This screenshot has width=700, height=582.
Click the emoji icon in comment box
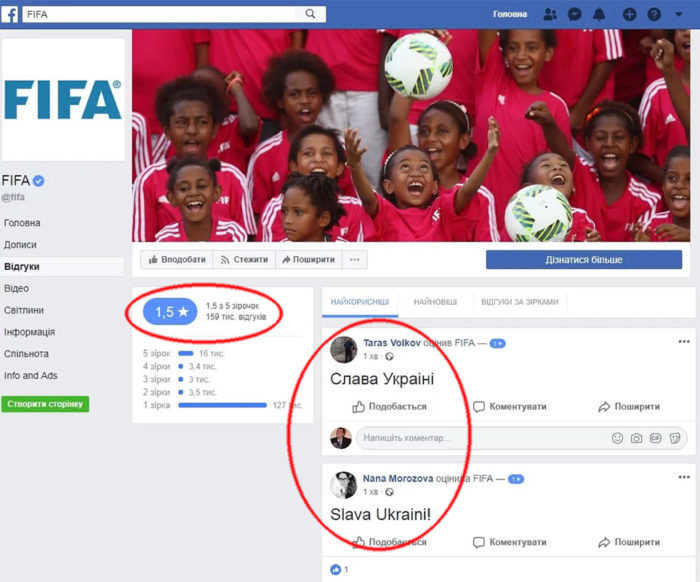point(617,438)
